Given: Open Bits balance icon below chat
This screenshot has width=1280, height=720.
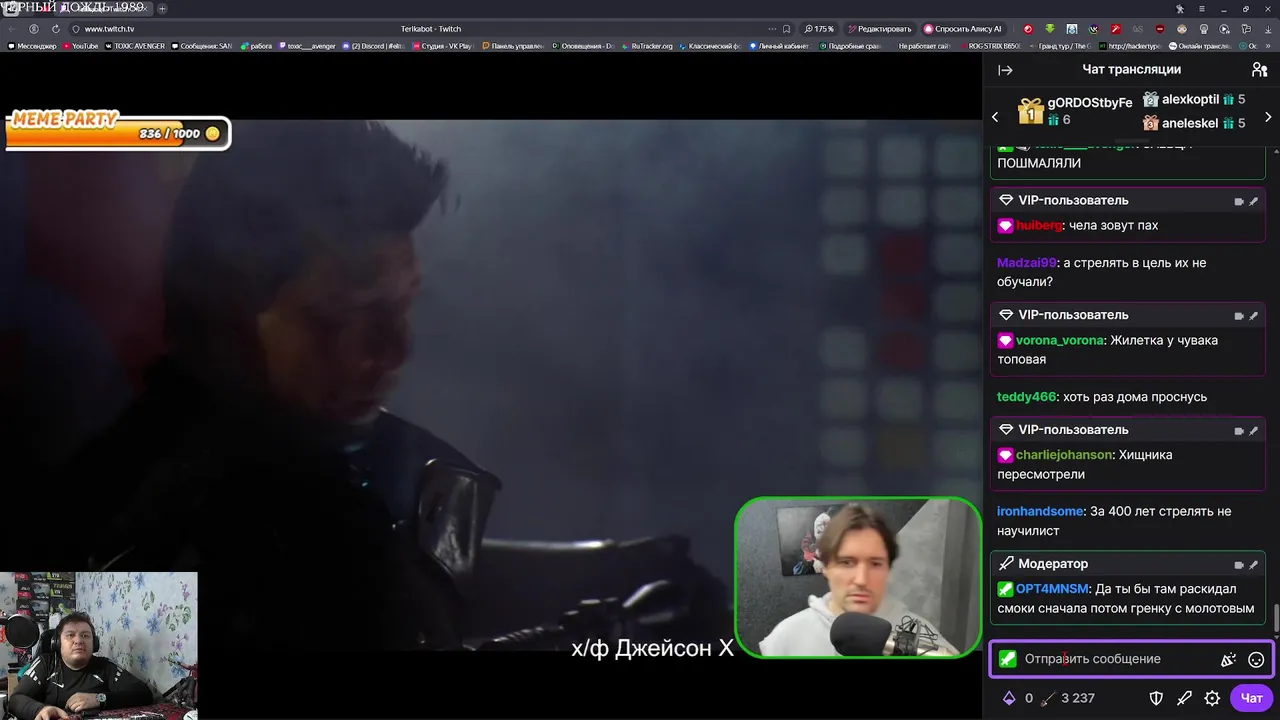Looking at the screenshot, I should point(1010,698).
